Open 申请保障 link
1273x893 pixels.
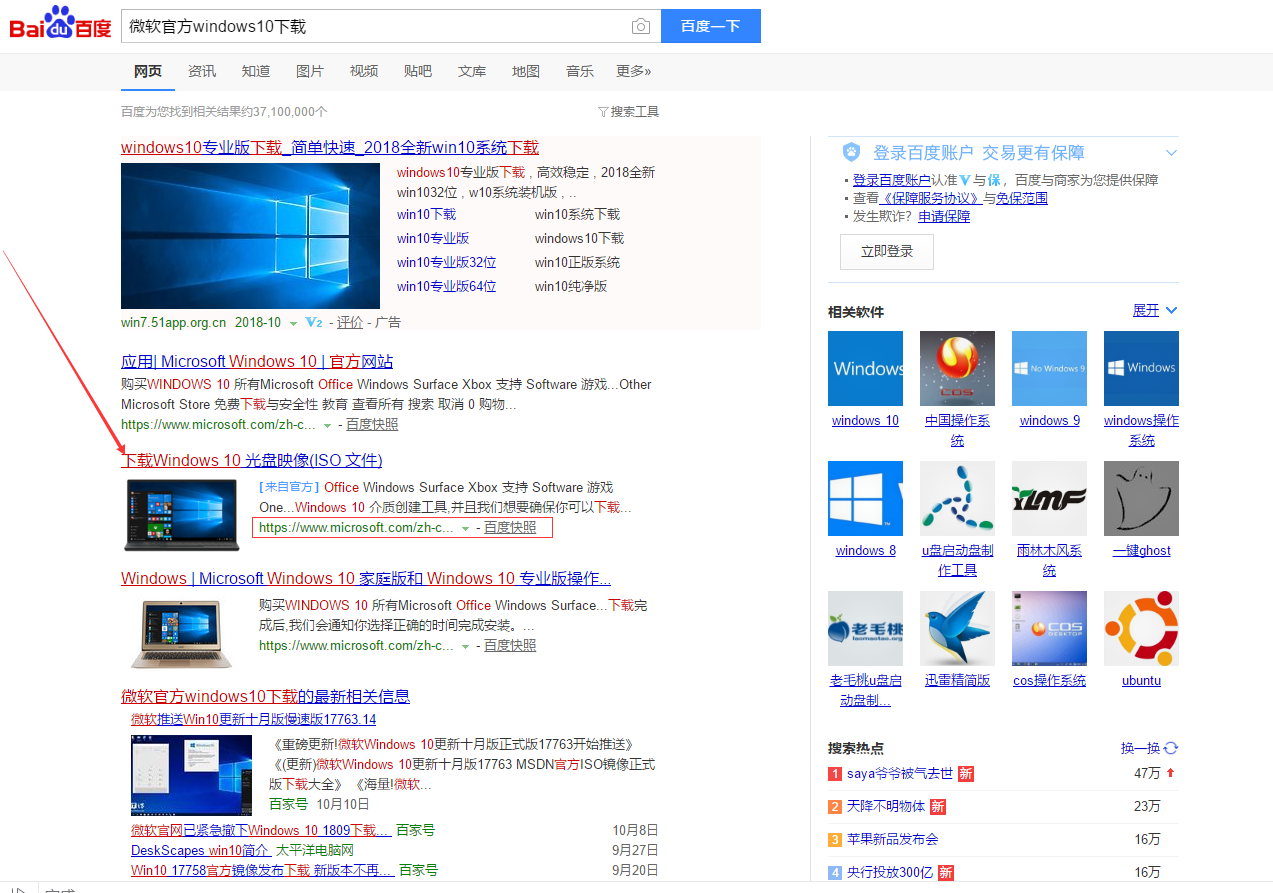[x=944, y=216]
